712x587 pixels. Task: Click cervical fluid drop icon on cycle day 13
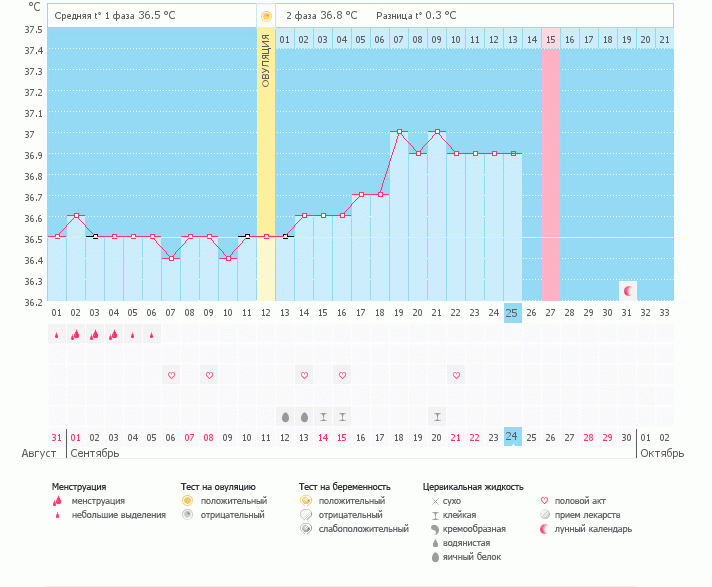tap(285, 416)
